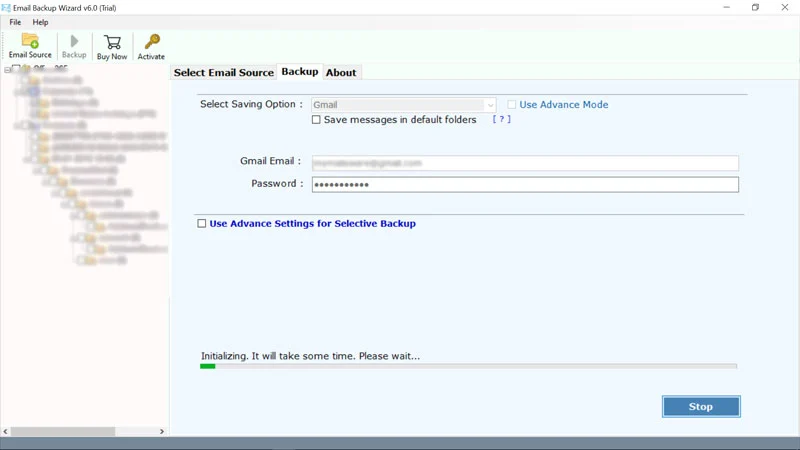
Task: Minimize the Email Backup Wizard window
Action: 727,7
